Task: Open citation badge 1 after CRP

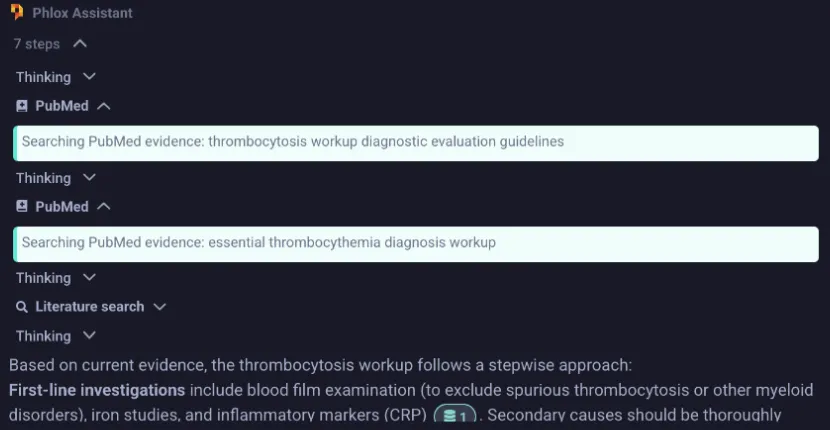Action: 455,416
